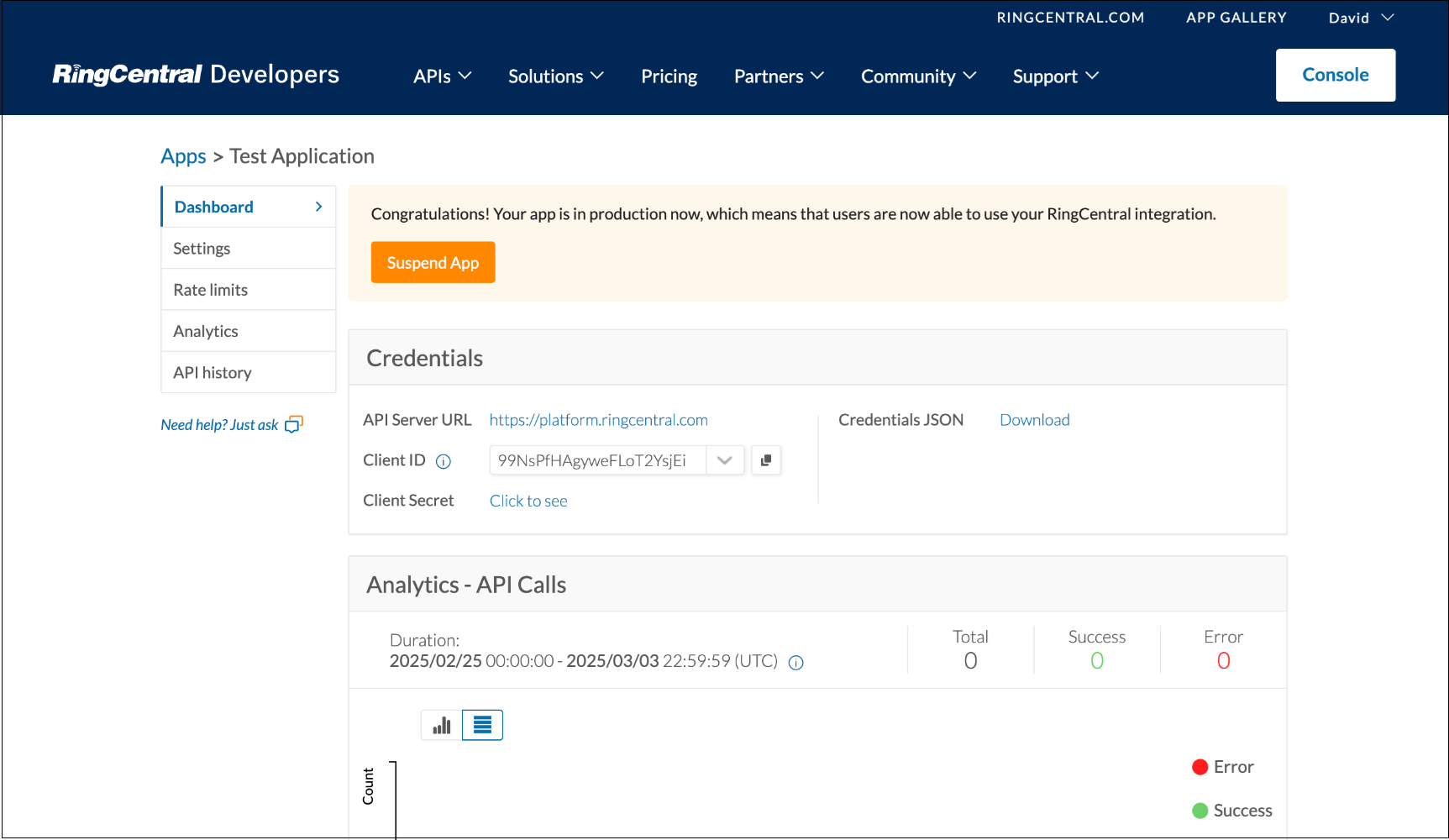
Task: Click the Suspend App button
Action: pyautogui.click(x=433, y=262)
